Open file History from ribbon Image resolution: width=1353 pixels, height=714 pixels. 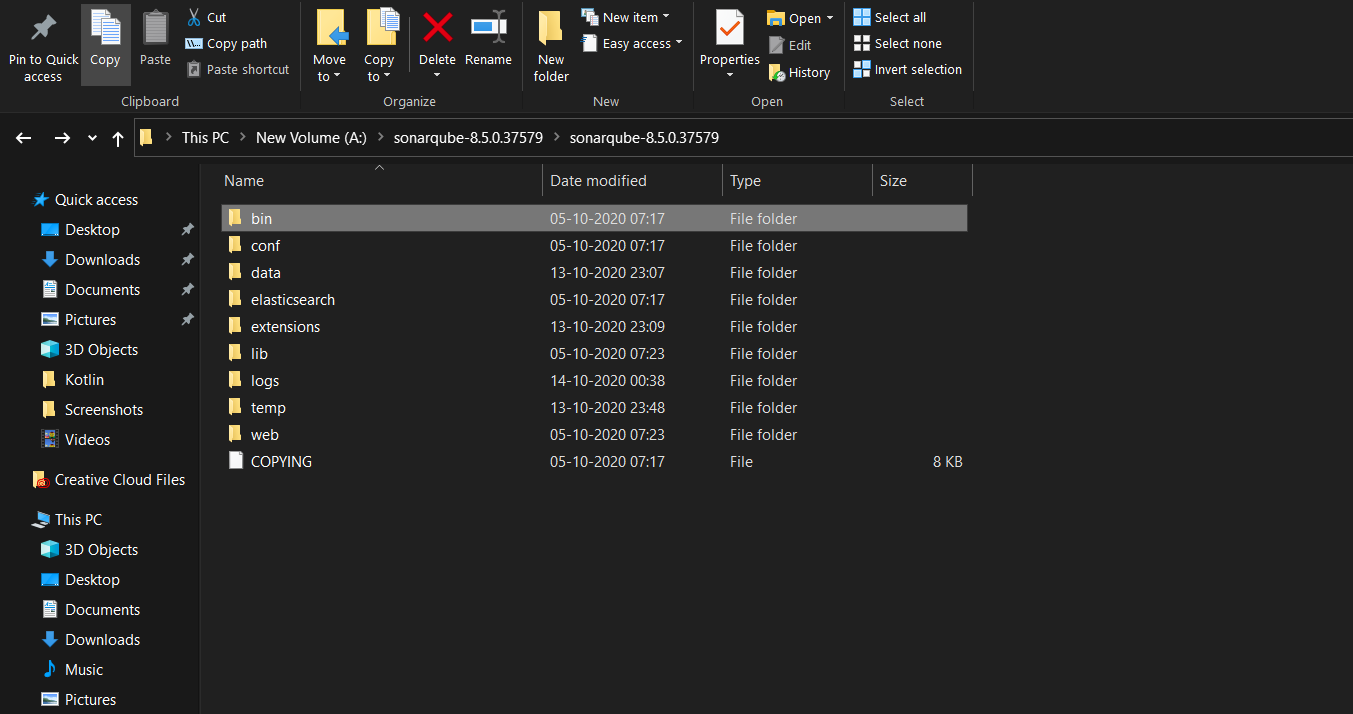coord(799,72)
